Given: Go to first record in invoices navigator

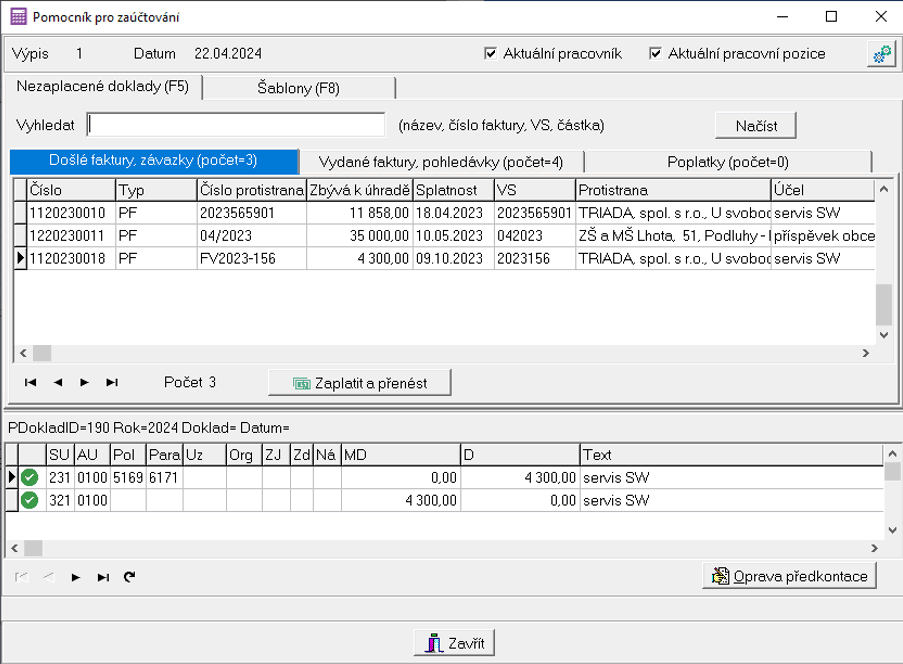Looking at the screenshot, I should [x=30, y=382].
